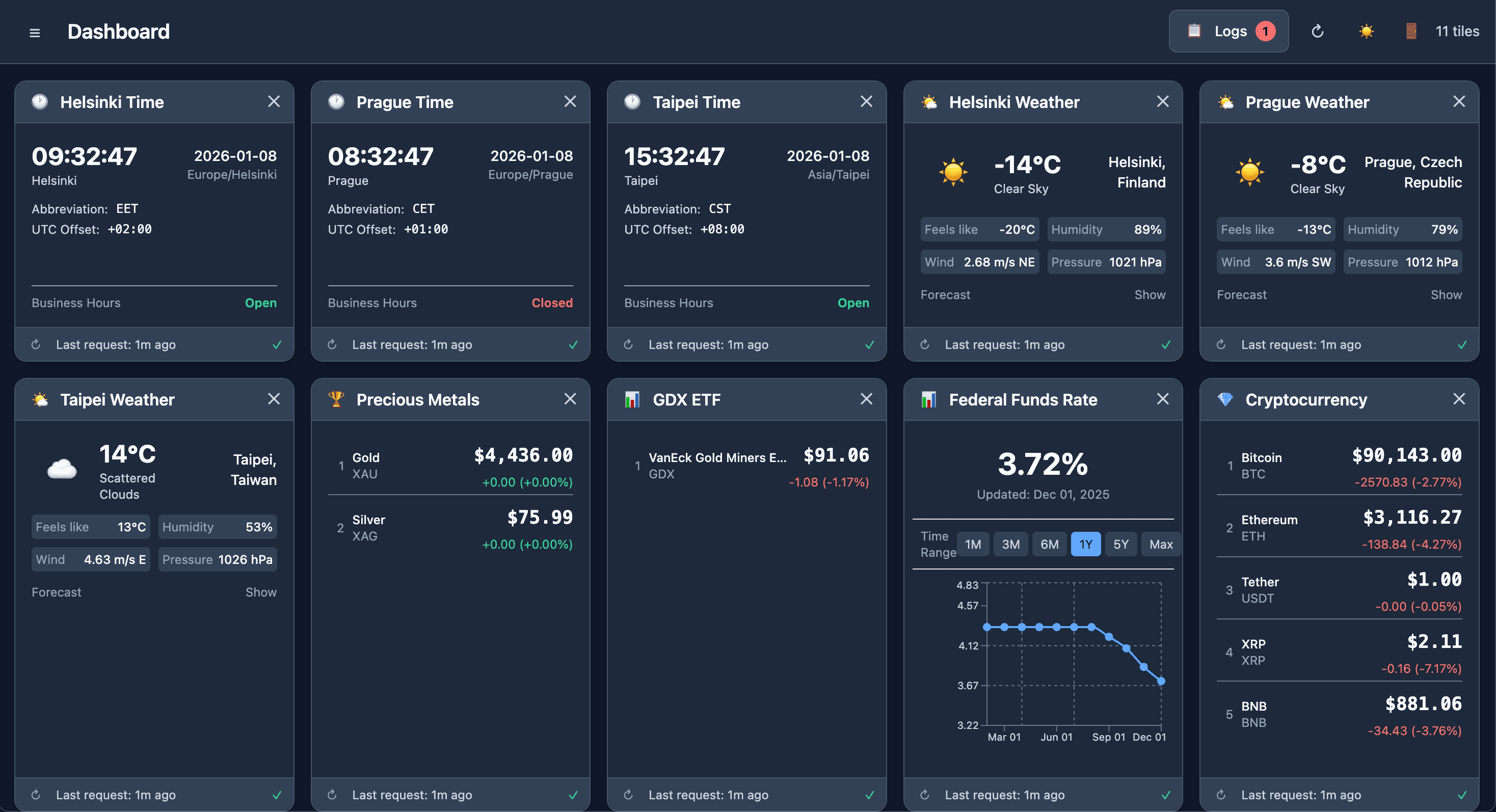
Task: Click the sun theme icon in the header
Action: [1366, 32]
